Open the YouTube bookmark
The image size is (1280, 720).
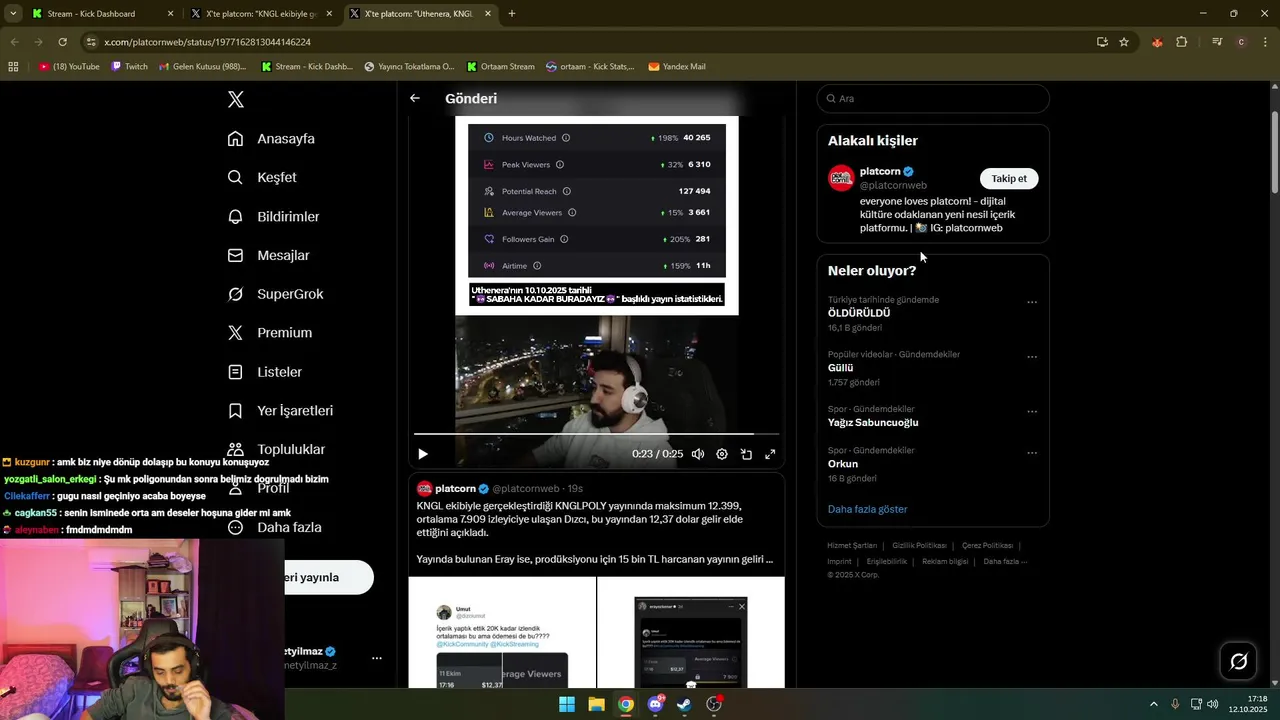tap(69, 67)
